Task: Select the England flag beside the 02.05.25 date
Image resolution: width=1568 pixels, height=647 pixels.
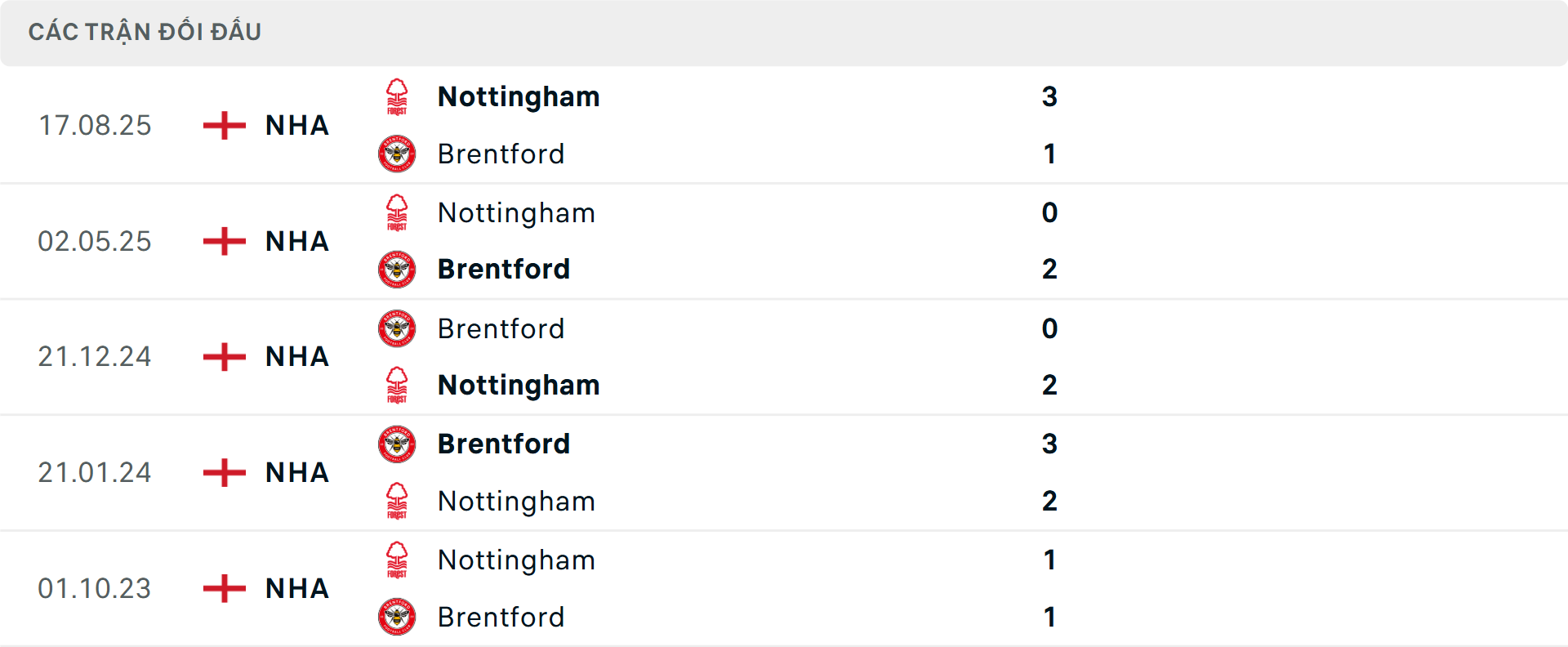Action: (222, 241)
